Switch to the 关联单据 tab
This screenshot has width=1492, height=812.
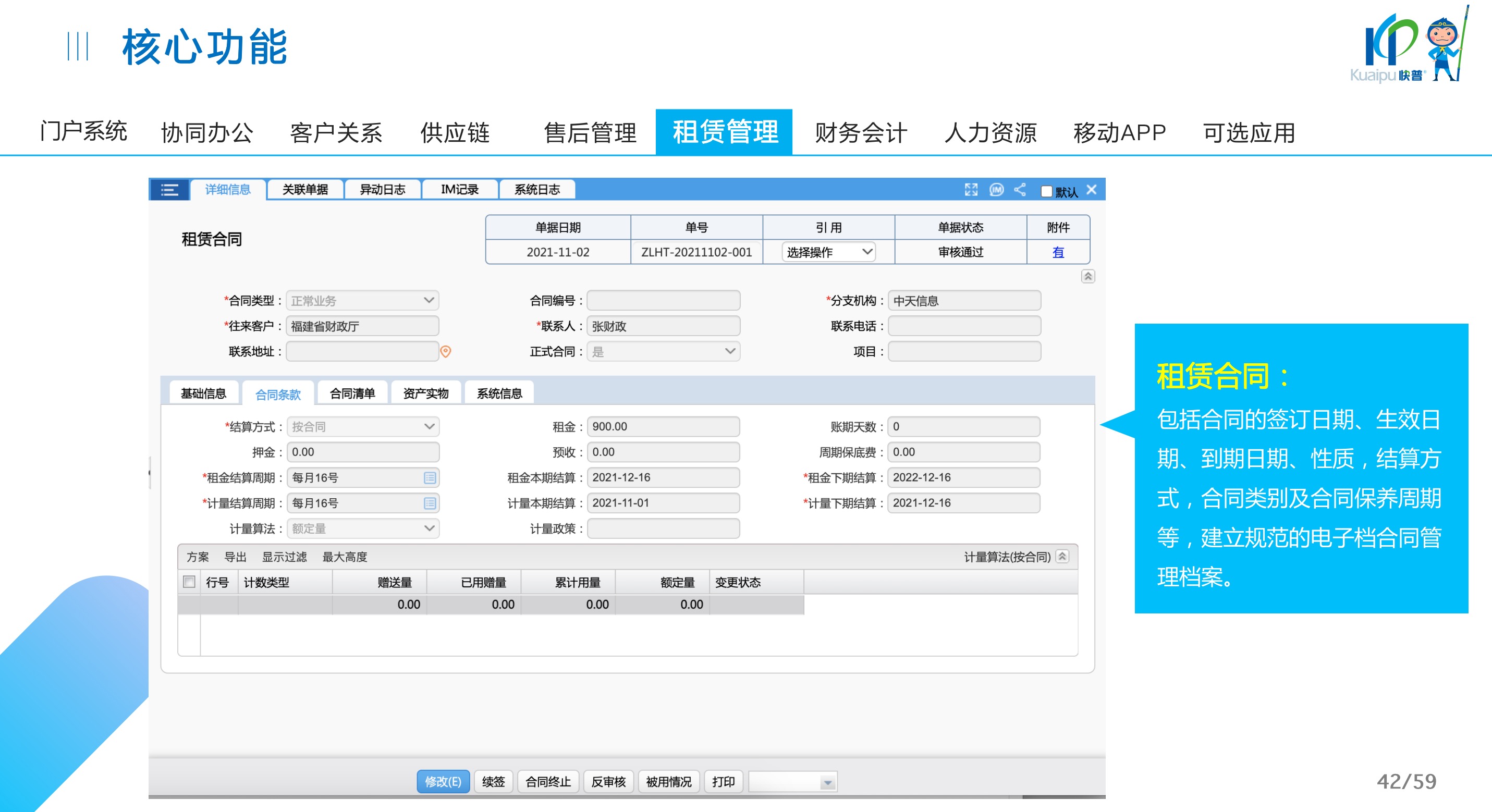(304, 190)
